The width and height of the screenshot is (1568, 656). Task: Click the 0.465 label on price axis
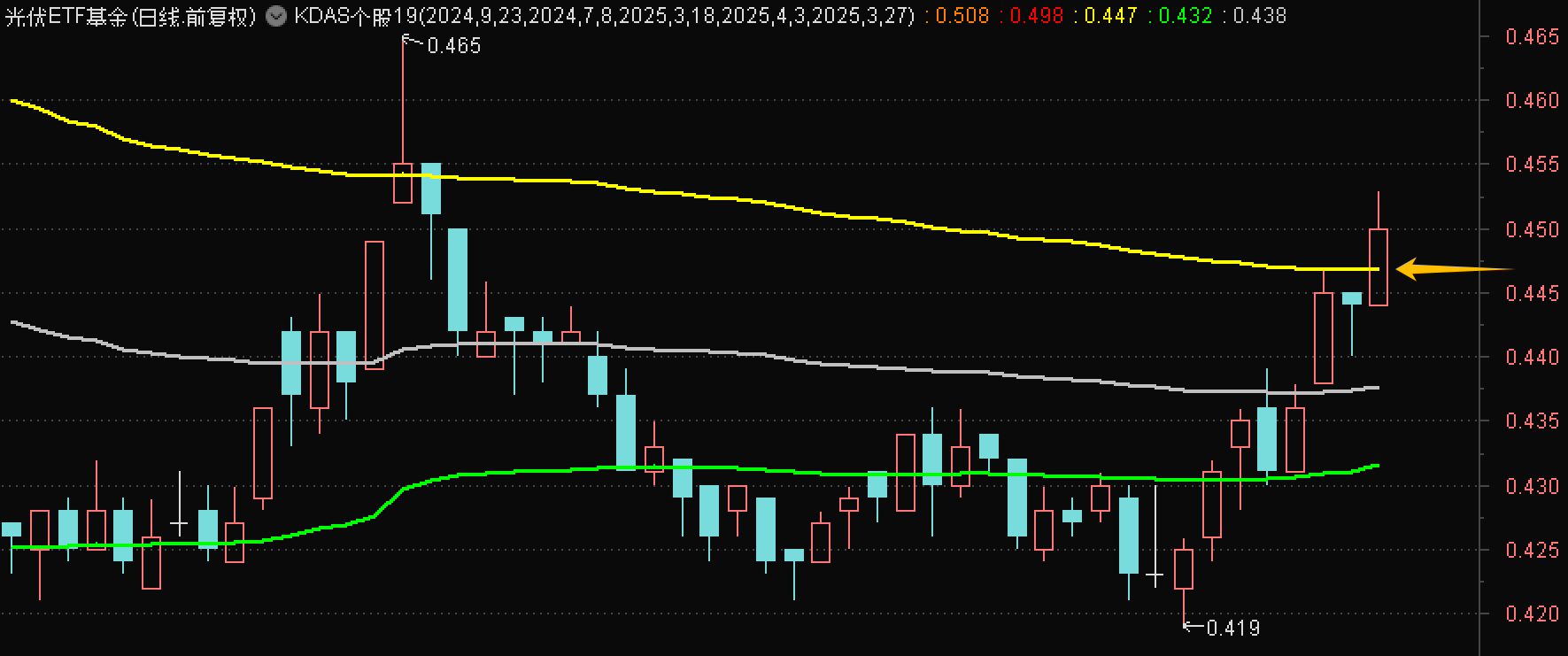[1533, 37]
